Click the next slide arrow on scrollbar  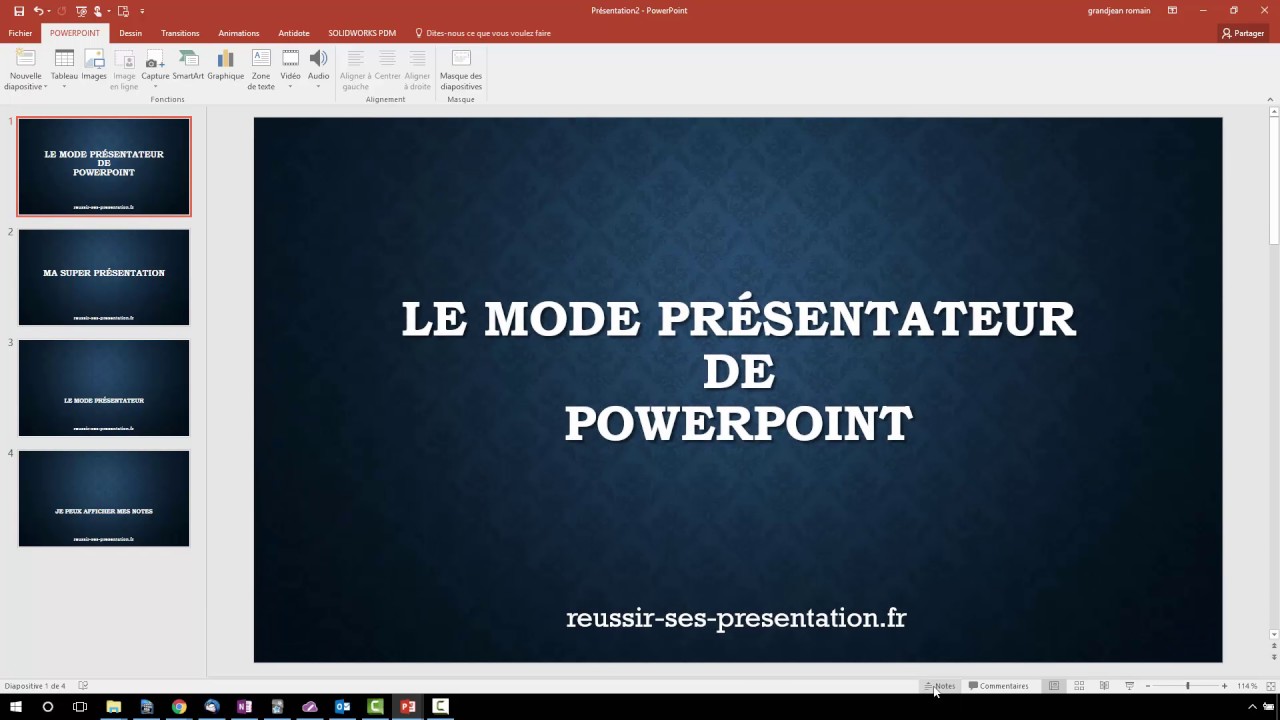pyautogui.click(x=1274, y=657)
